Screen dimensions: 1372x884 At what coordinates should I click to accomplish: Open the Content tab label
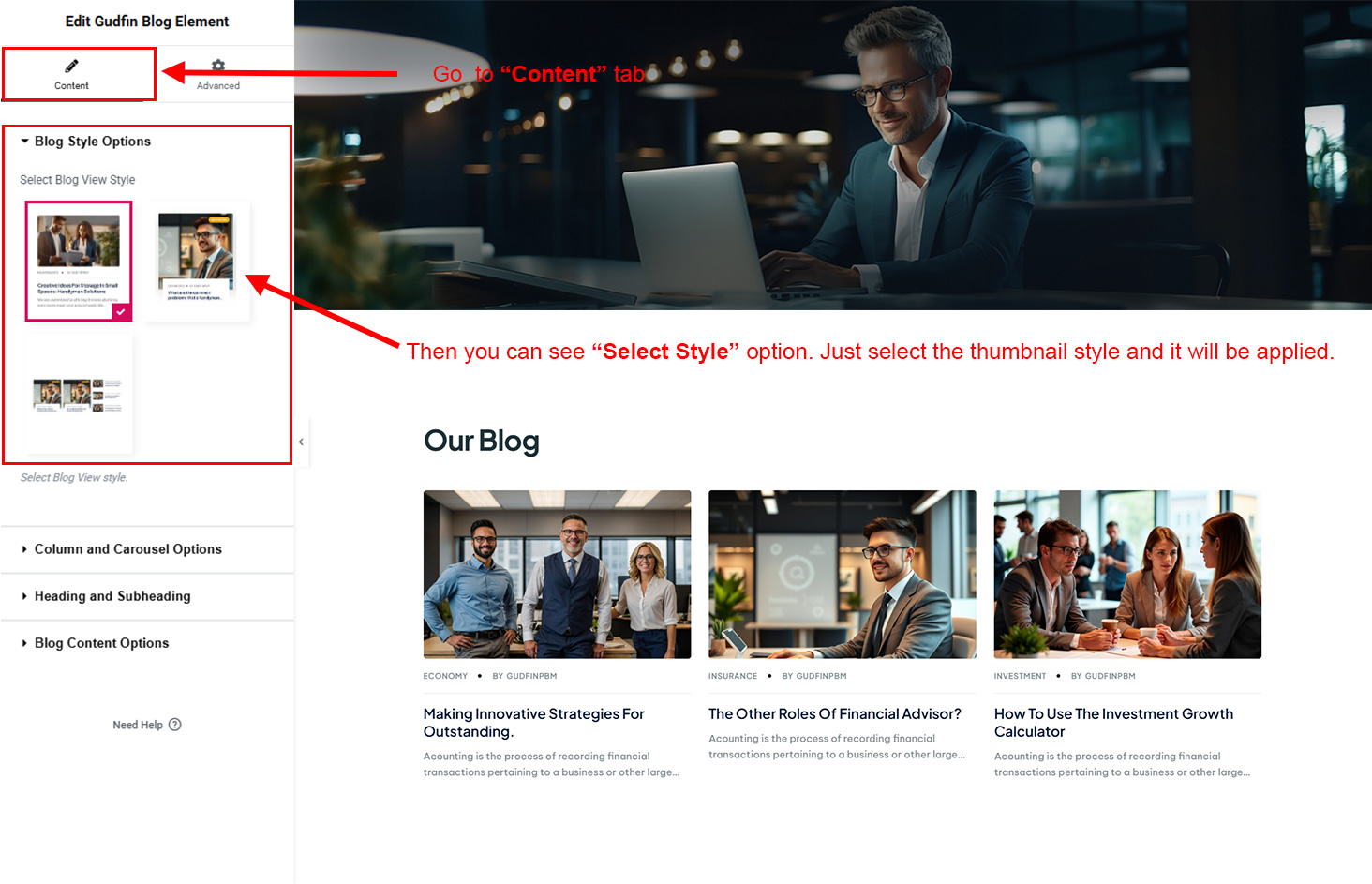(x=71, y=85)
